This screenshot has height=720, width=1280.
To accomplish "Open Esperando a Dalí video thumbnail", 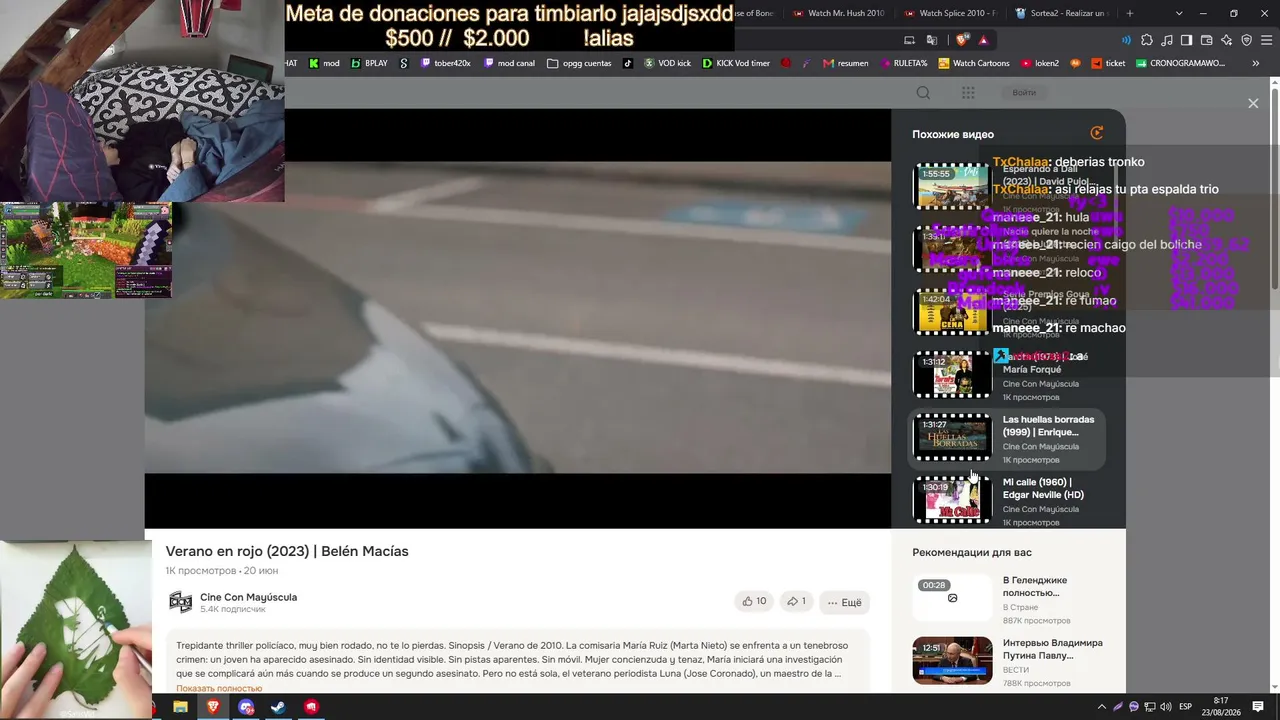I will click(952, 187).
